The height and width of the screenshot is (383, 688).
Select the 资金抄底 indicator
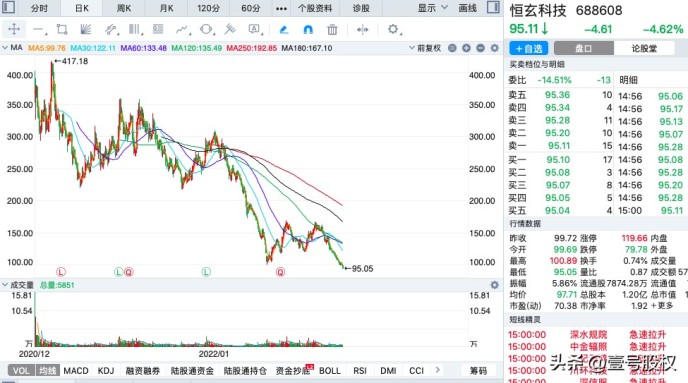[293, 371]
